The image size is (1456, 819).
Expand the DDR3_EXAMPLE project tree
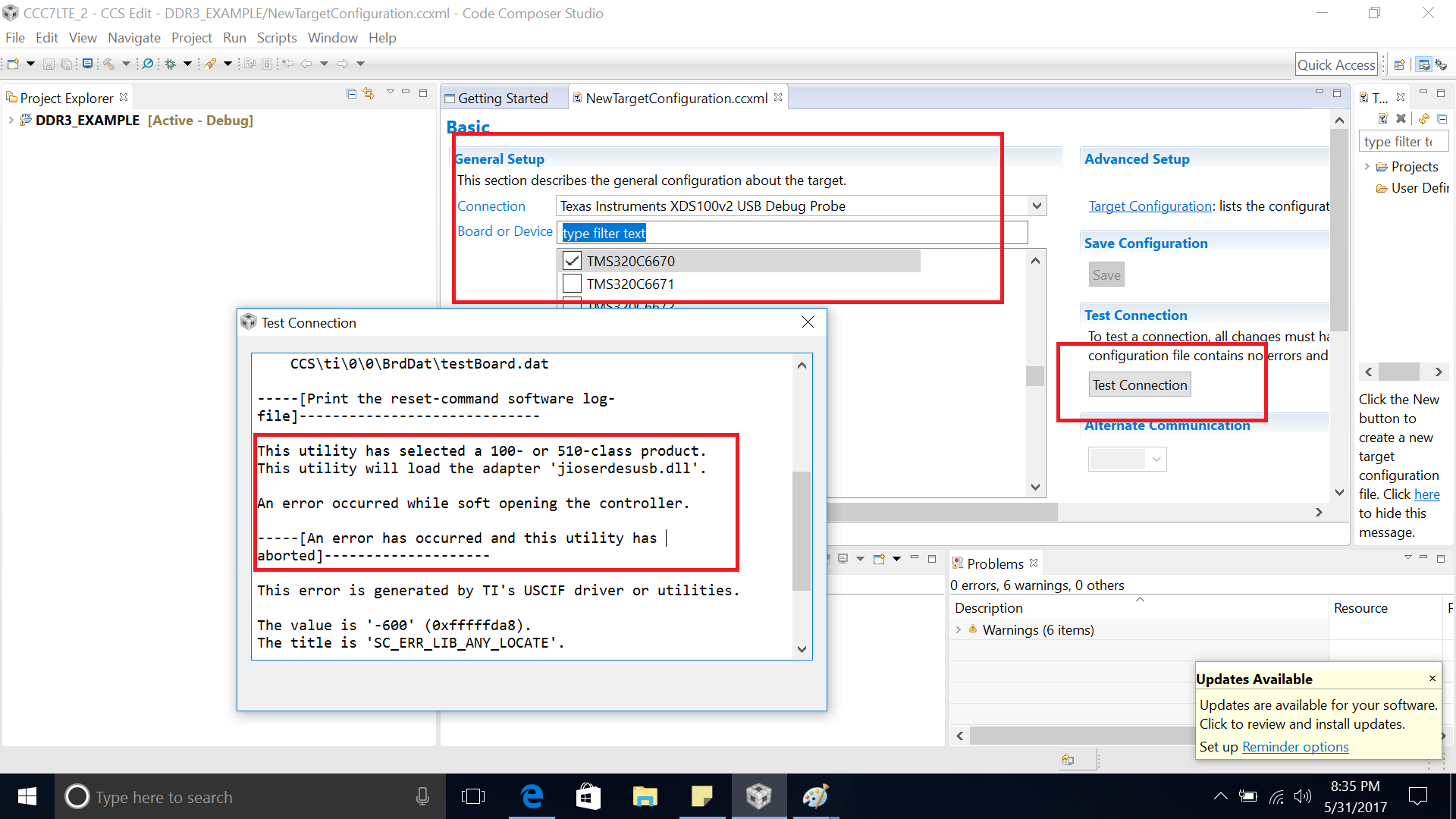pyautogui.click(x=11, y=120)
